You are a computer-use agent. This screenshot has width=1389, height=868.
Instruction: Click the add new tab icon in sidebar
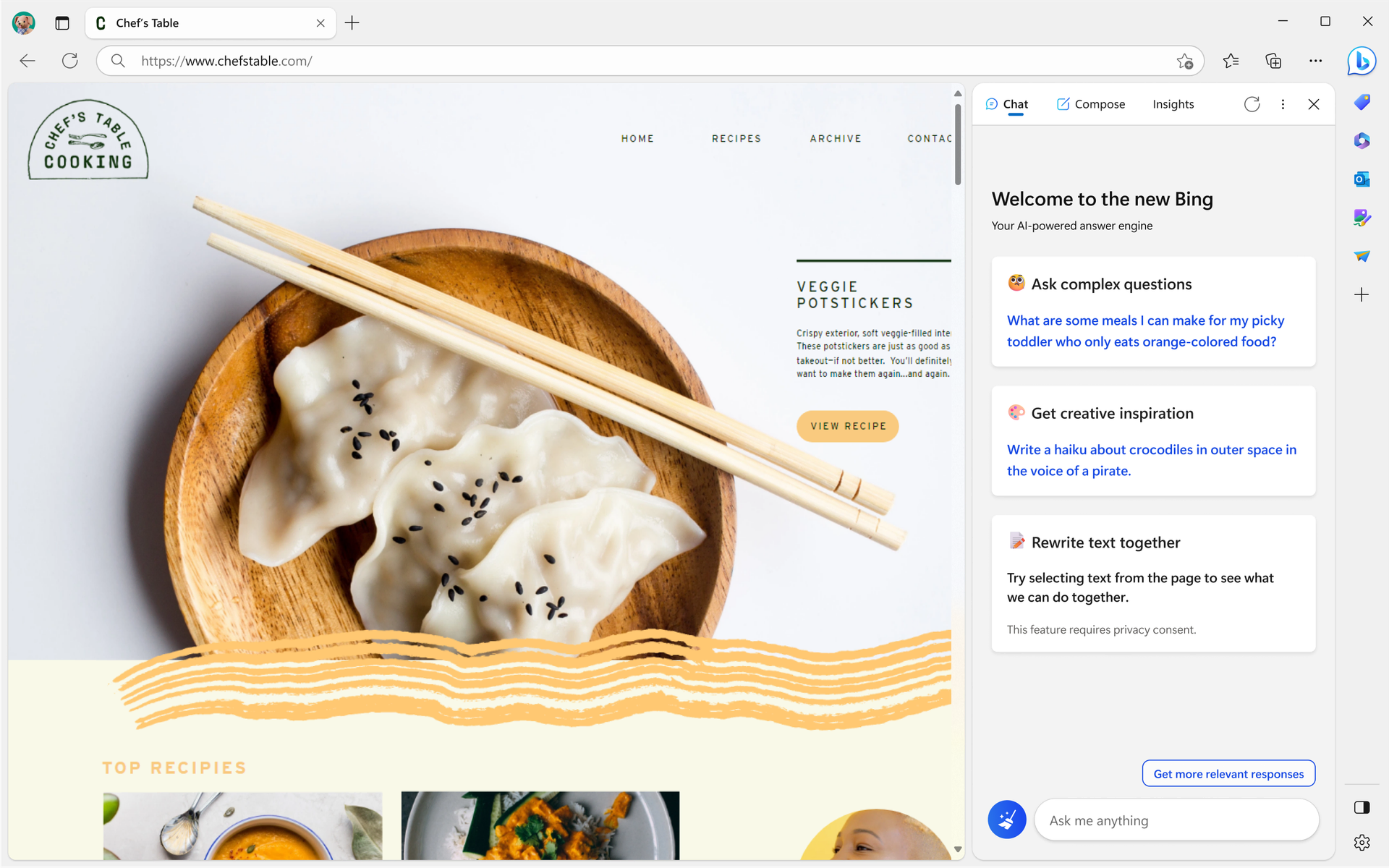pyautogui.click(x=1361, y=295)
